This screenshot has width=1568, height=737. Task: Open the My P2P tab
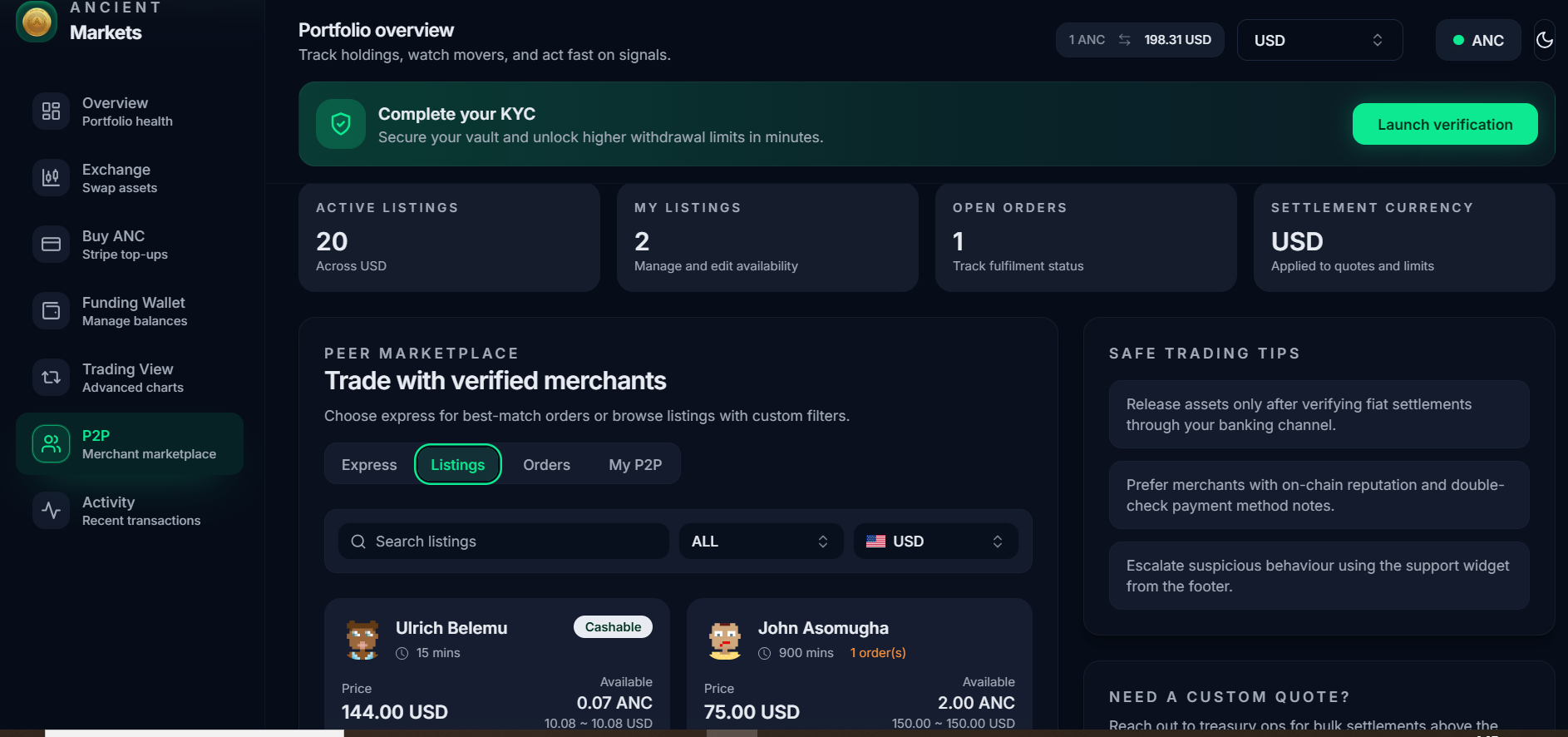635,465
